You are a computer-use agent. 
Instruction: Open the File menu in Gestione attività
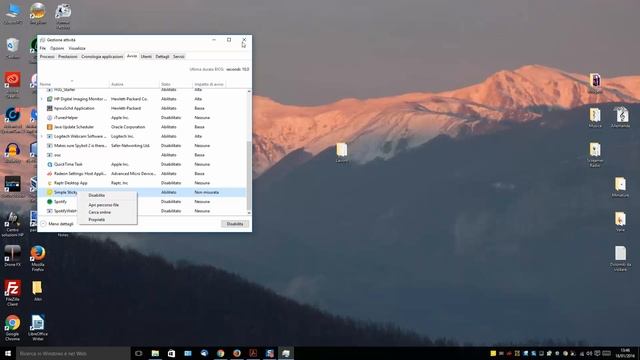[43, 48]
